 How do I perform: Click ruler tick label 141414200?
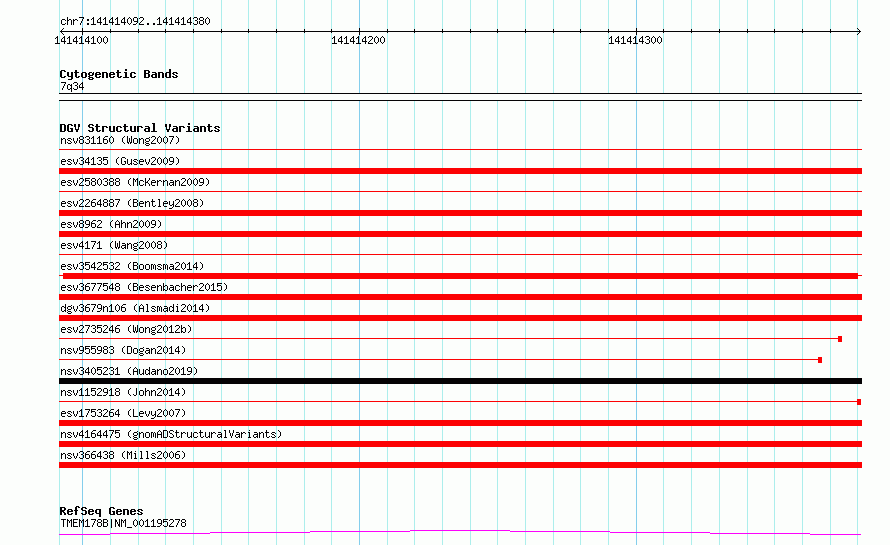pyautogui.click(x=358, y=40)
